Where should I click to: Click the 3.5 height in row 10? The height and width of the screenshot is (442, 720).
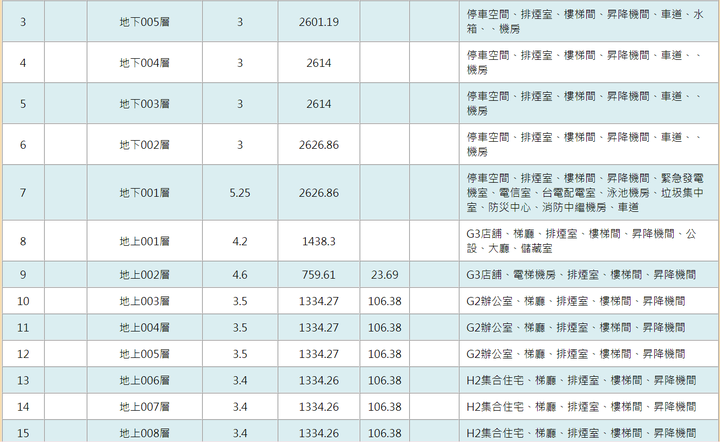pyautogui.click(x=240, y=301)
